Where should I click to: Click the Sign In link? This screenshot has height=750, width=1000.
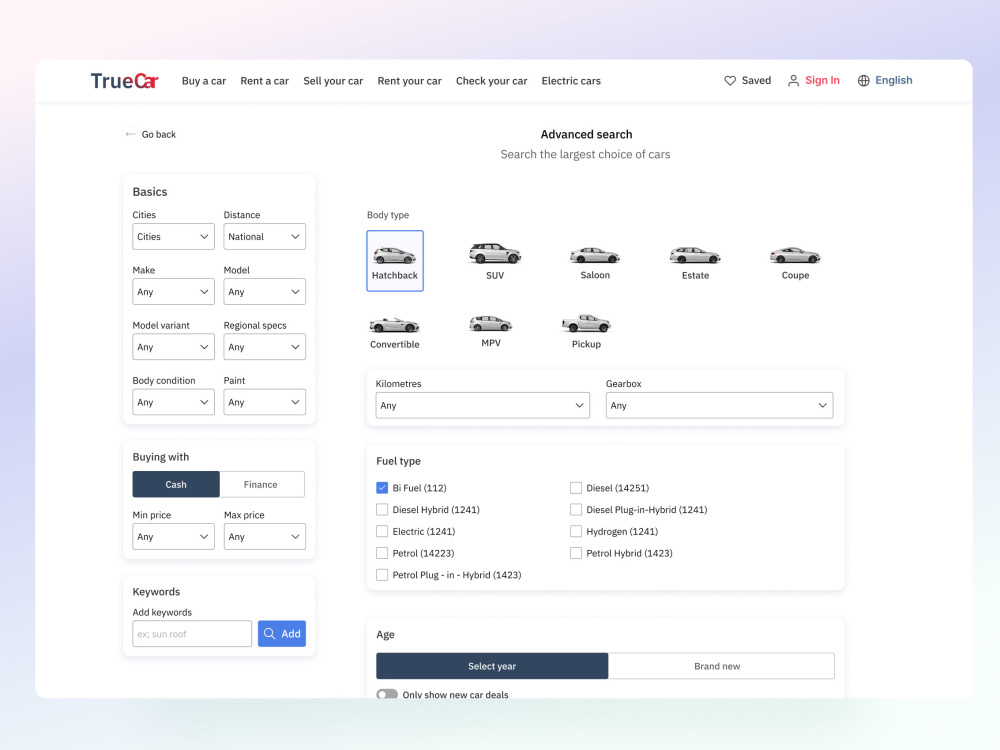tap(822, 80)
